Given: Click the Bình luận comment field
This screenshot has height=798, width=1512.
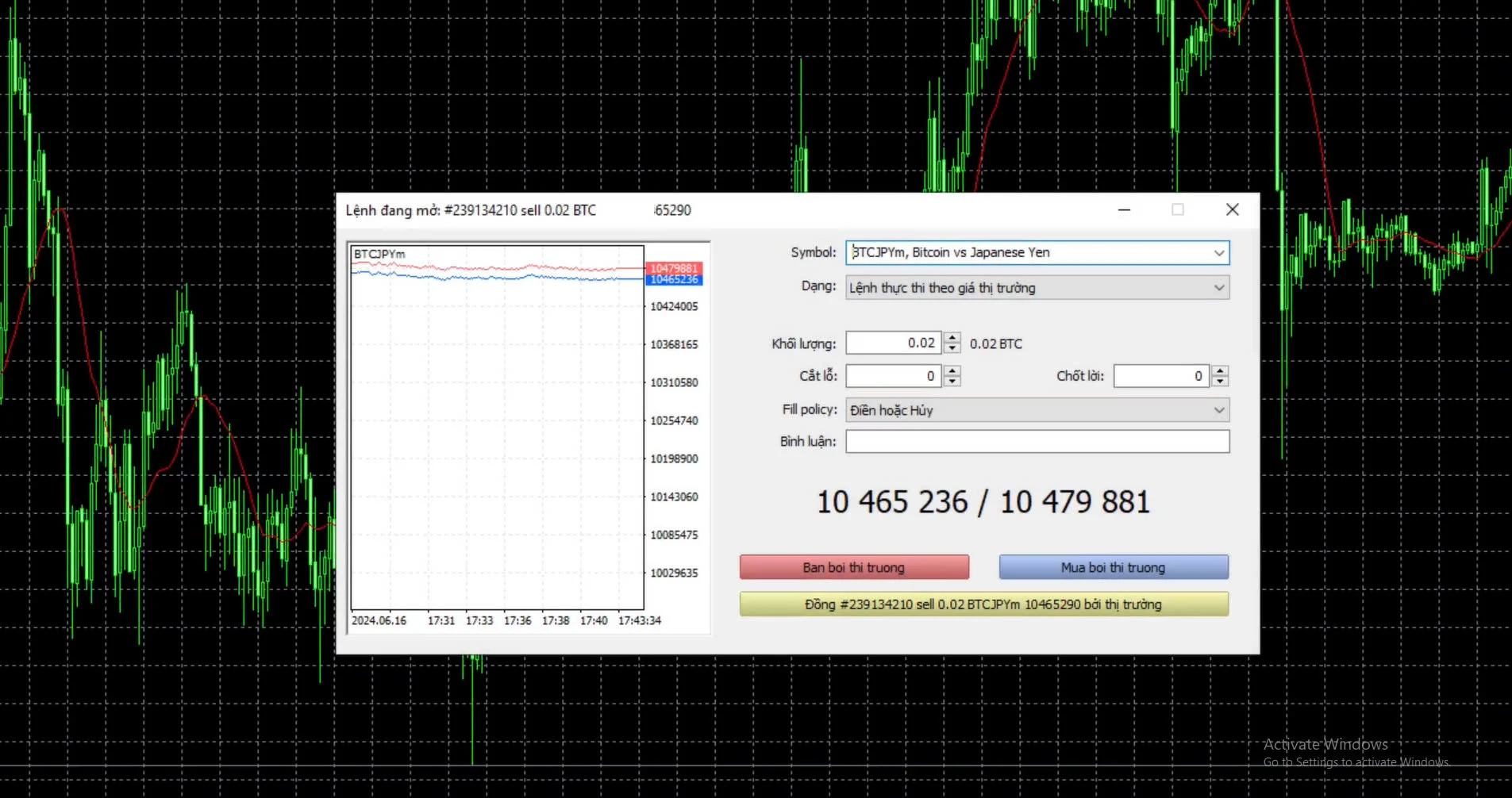Looking at the screenshot, I should (1037, 441).
